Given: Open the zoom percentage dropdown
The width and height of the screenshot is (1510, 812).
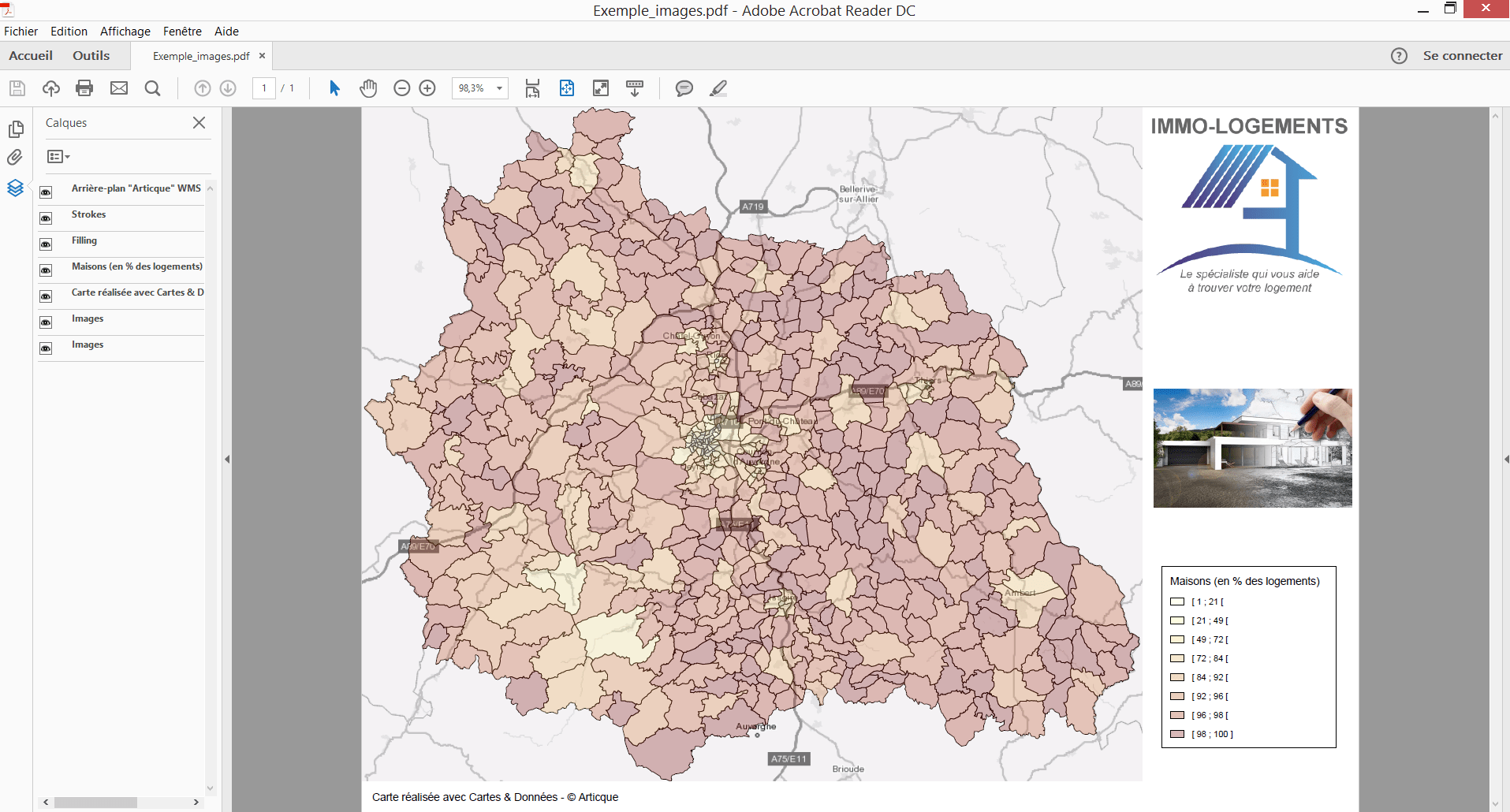Looking at the screenshot, I should (499, 88).
